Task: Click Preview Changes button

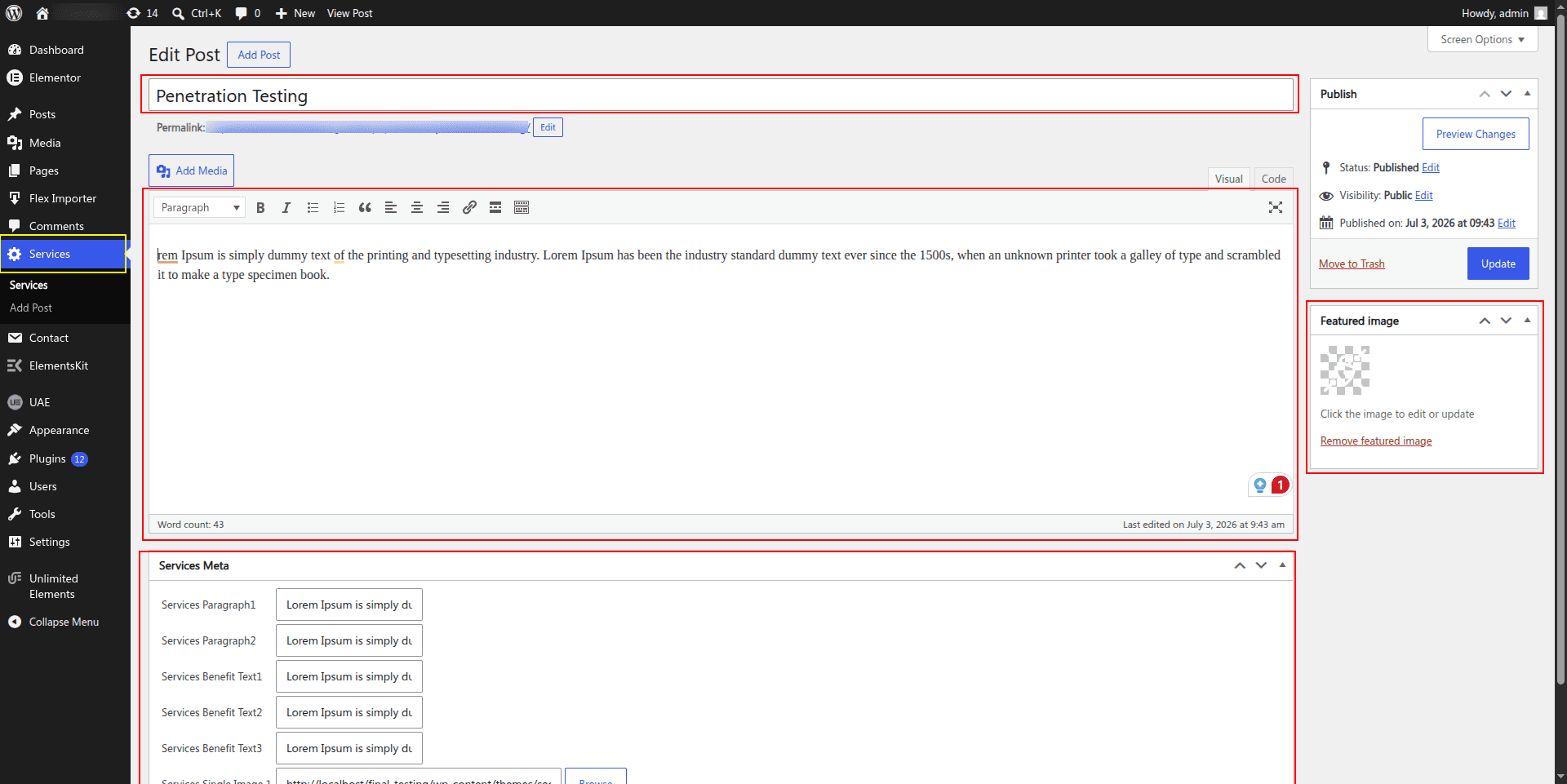Action: 1476,134
